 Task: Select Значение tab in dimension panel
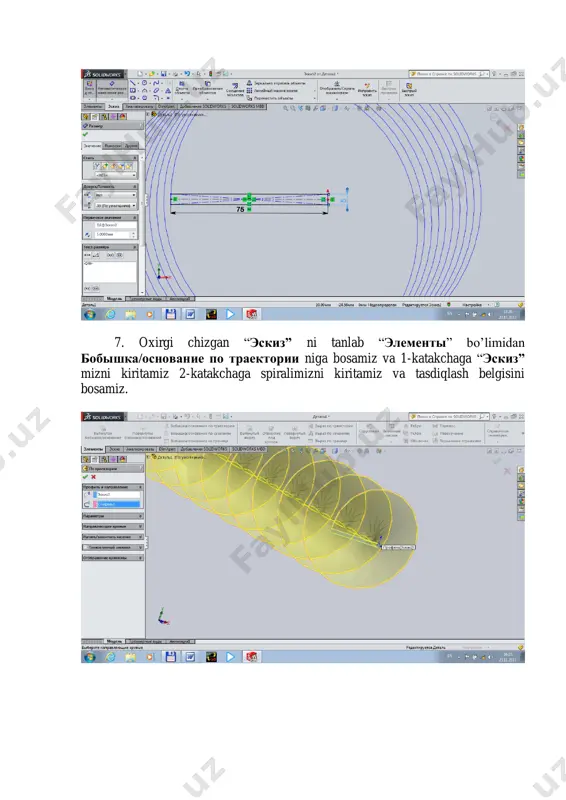coord(92,146)
